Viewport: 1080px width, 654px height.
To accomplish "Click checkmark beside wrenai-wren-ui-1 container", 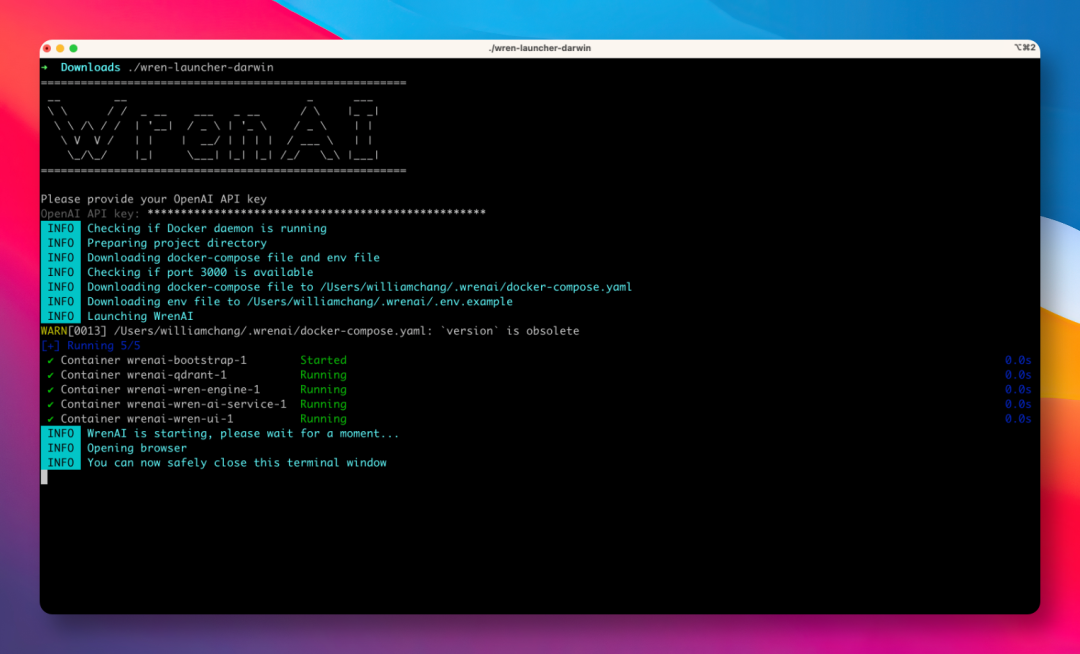I will [x=50, y=419].
